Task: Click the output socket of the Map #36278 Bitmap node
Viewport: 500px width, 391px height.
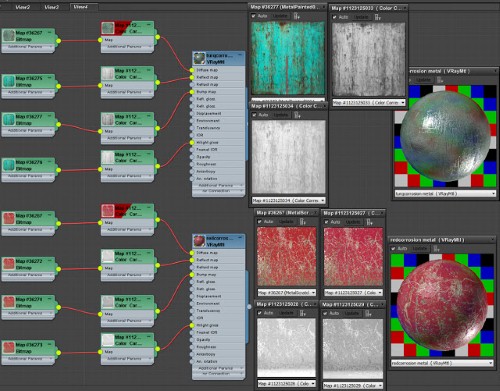Action: pyautogui.click(x=59, y=170)
